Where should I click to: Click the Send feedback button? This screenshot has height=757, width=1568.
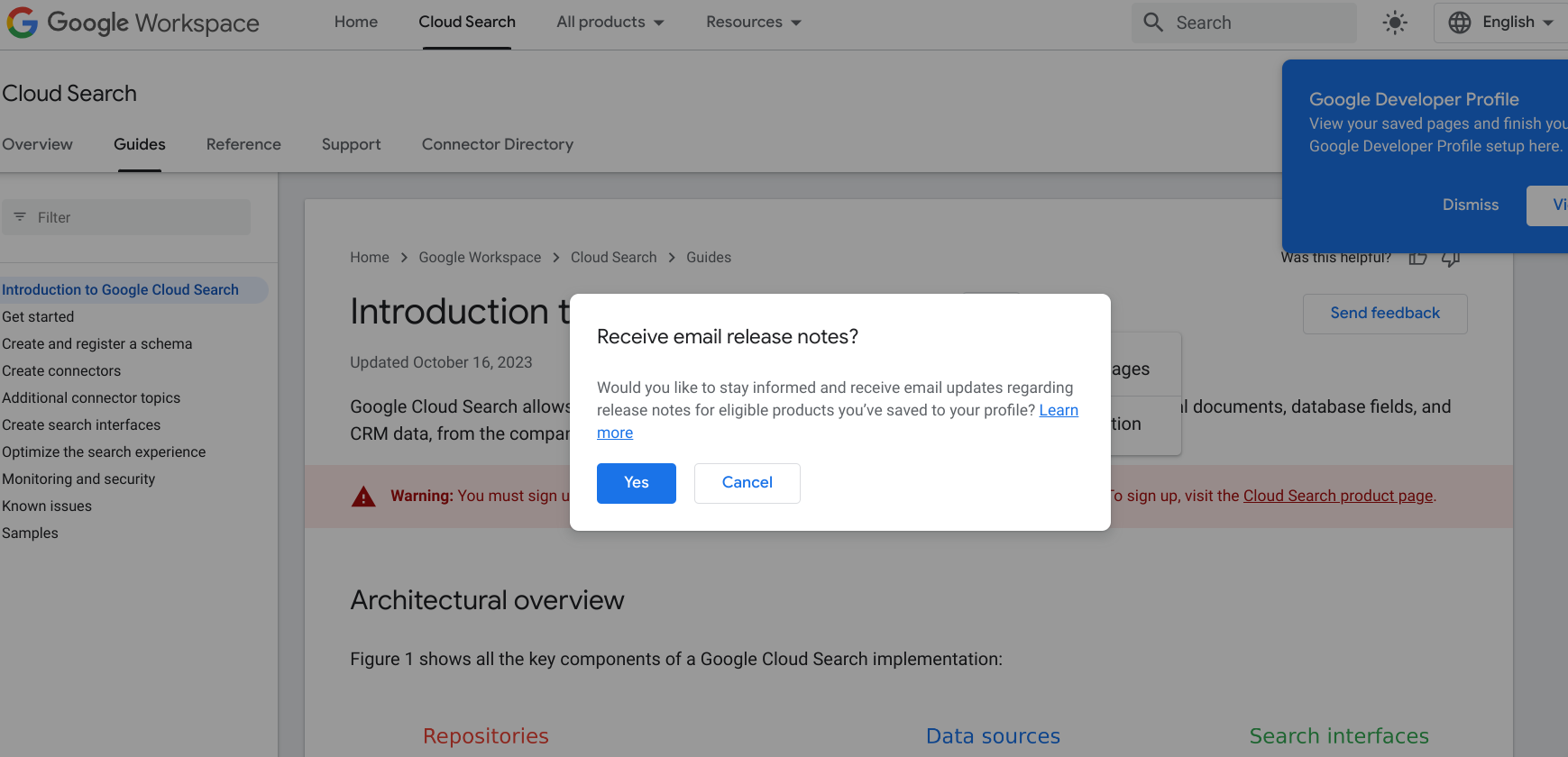click(x=1384, y=314)
